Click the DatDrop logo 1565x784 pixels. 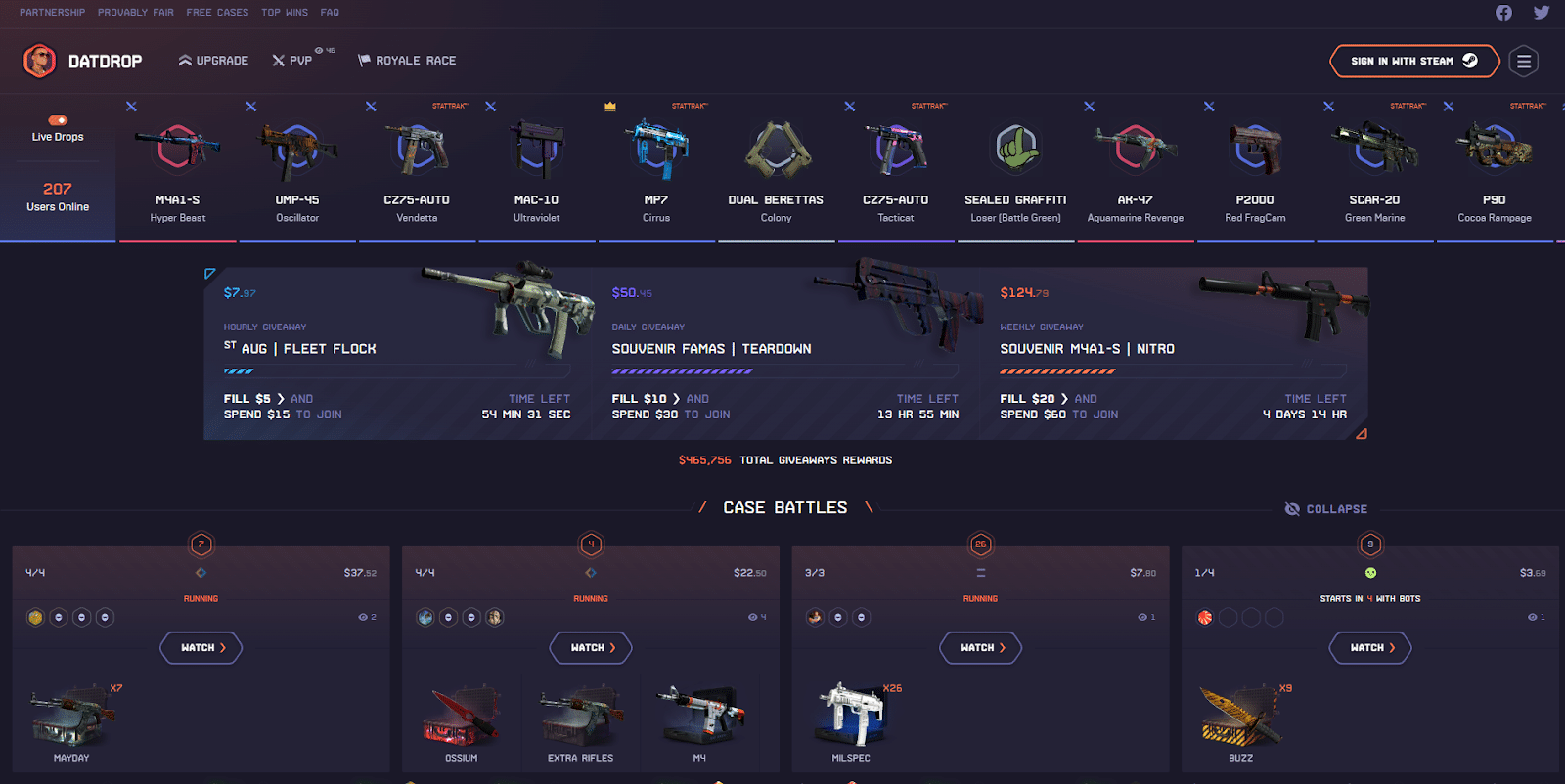click(82, 61)
